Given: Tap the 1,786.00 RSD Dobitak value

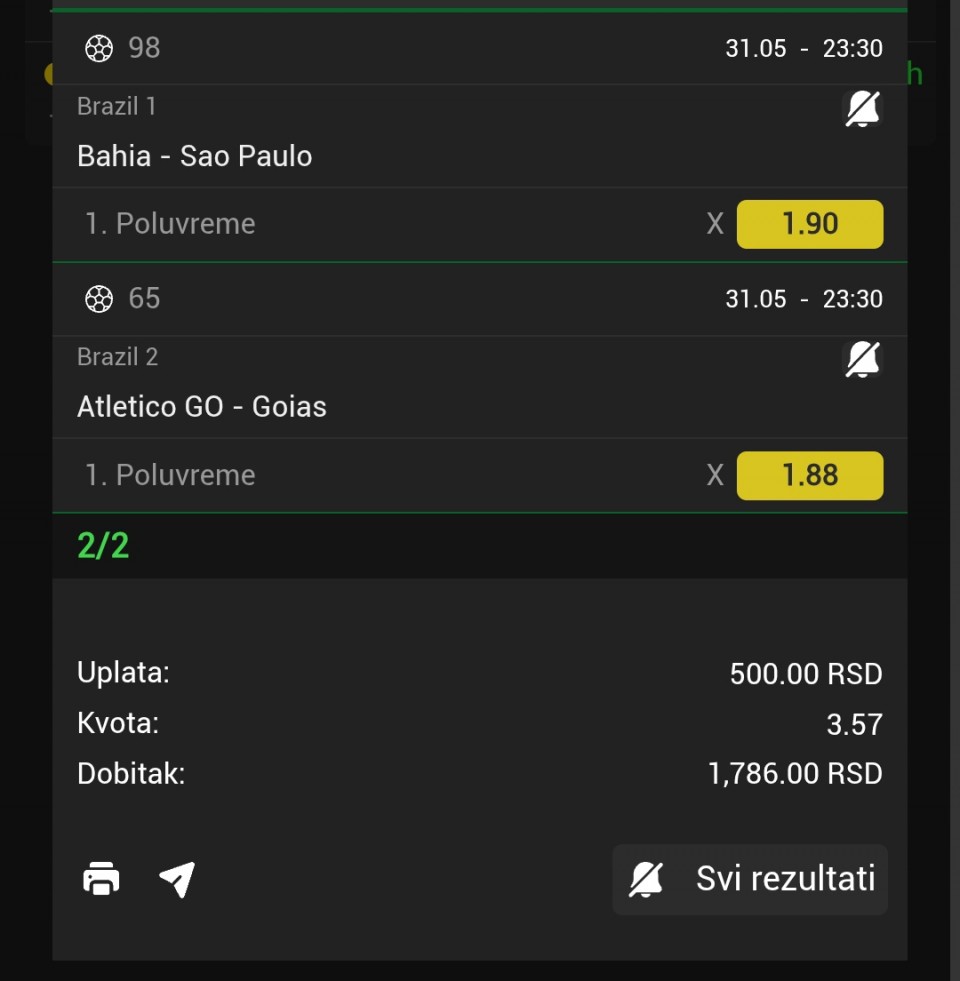Looking at the screenshot, I should pyautogui.click(x=795, y=774).
